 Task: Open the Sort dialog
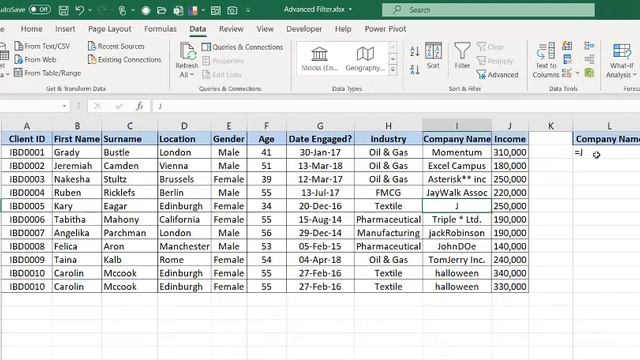tap(433, 56)
